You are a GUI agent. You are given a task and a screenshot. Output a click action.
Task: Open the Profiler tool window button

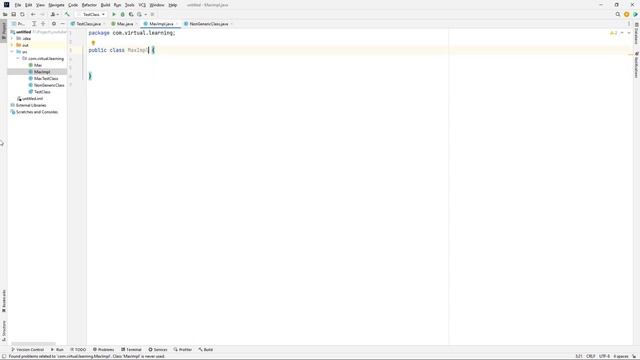(182, 349)
